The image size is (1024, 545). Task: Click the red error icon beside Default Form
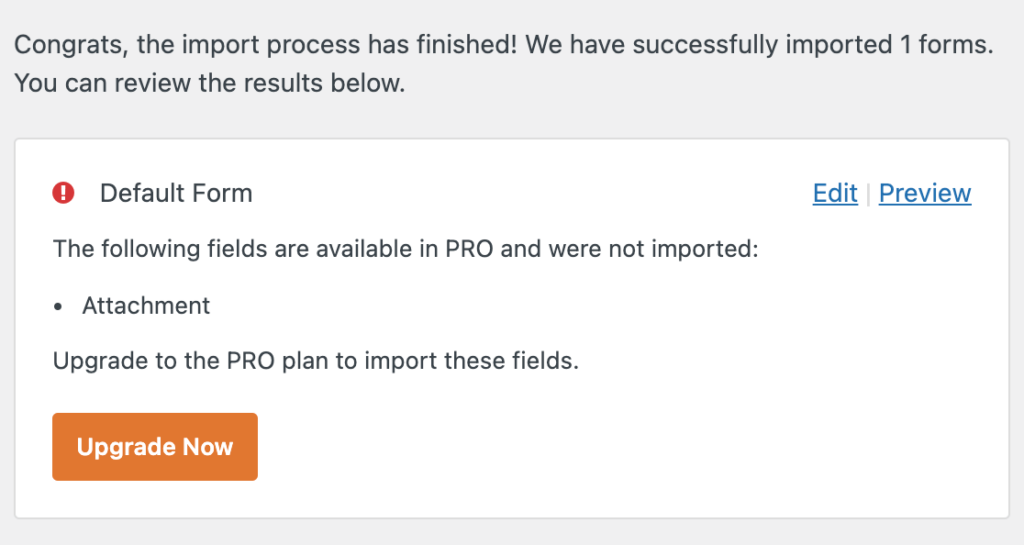point(64,193)
